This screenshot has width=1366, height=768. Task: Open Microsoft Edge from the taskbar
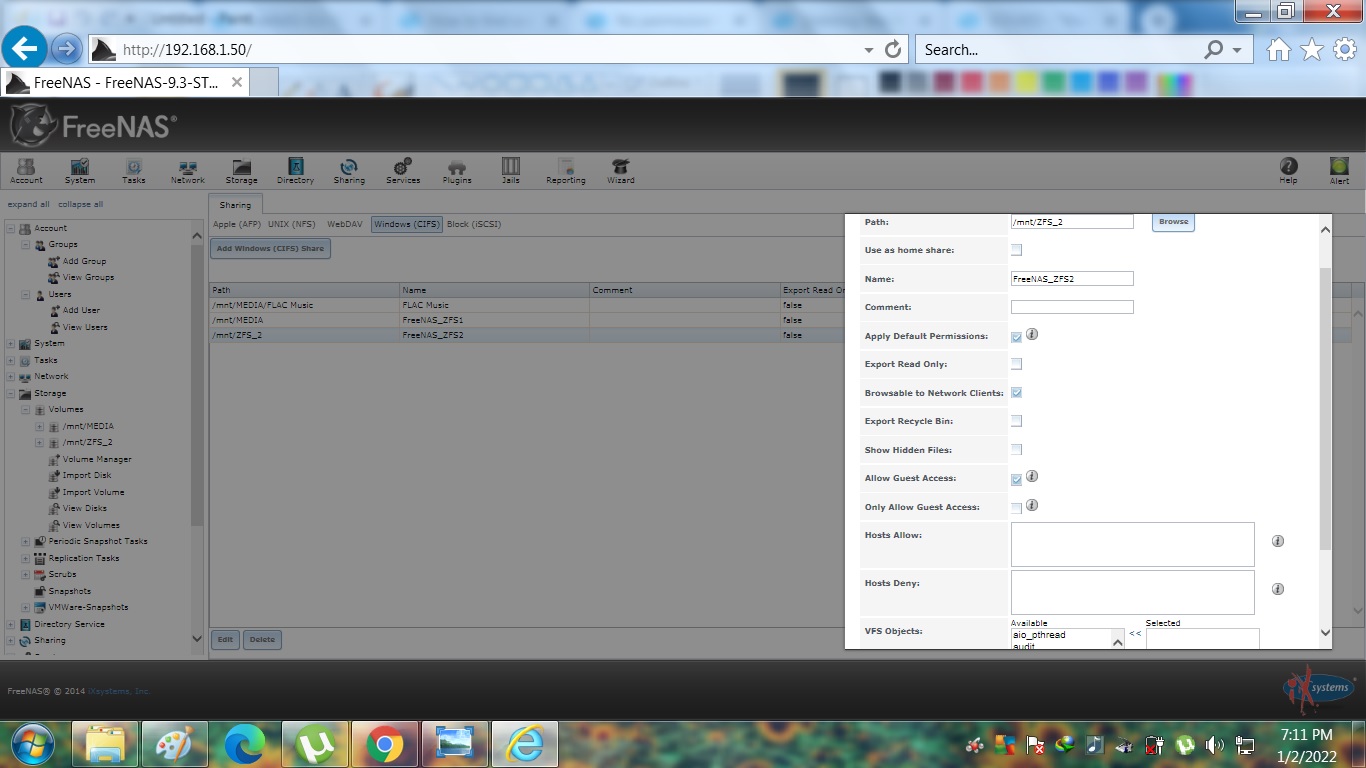point(245,744)
